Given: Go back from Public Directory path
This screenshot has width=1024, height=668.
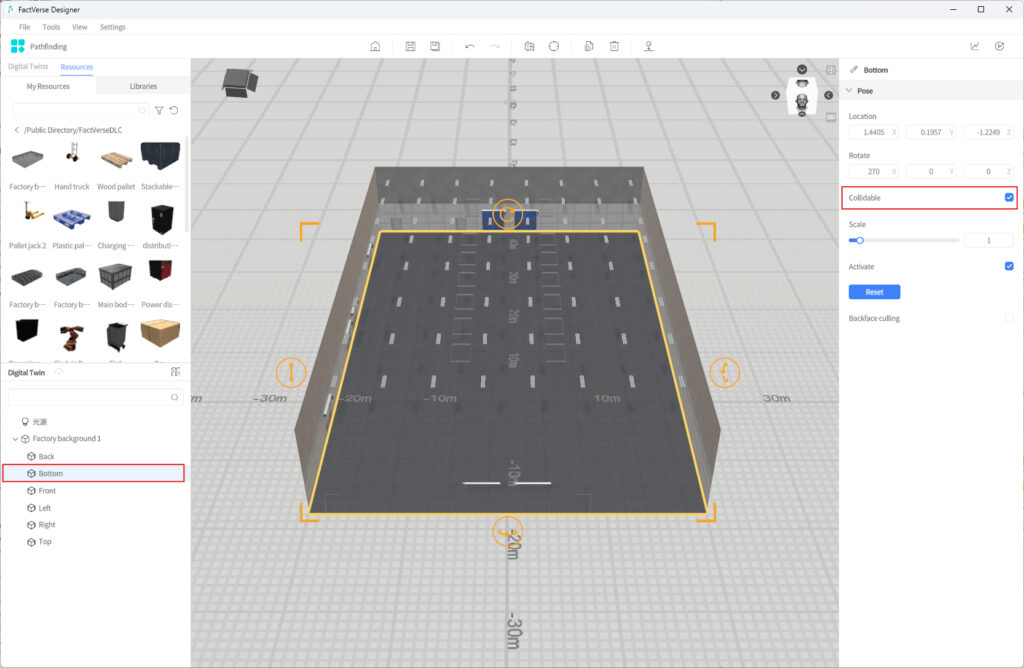Looking at the screenshot, I should (x=16, y=130).
